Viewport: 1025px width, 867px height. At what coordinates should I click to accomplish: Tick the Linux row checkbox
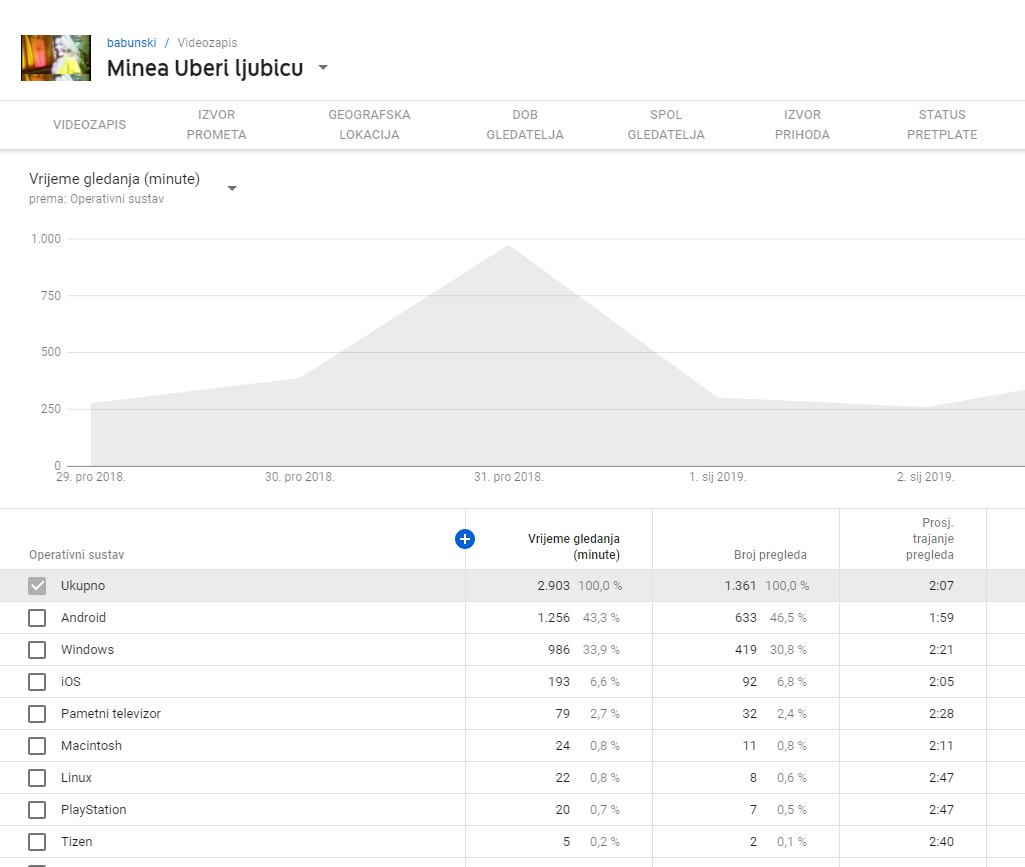pyautogui.click(x=37, y=778)
